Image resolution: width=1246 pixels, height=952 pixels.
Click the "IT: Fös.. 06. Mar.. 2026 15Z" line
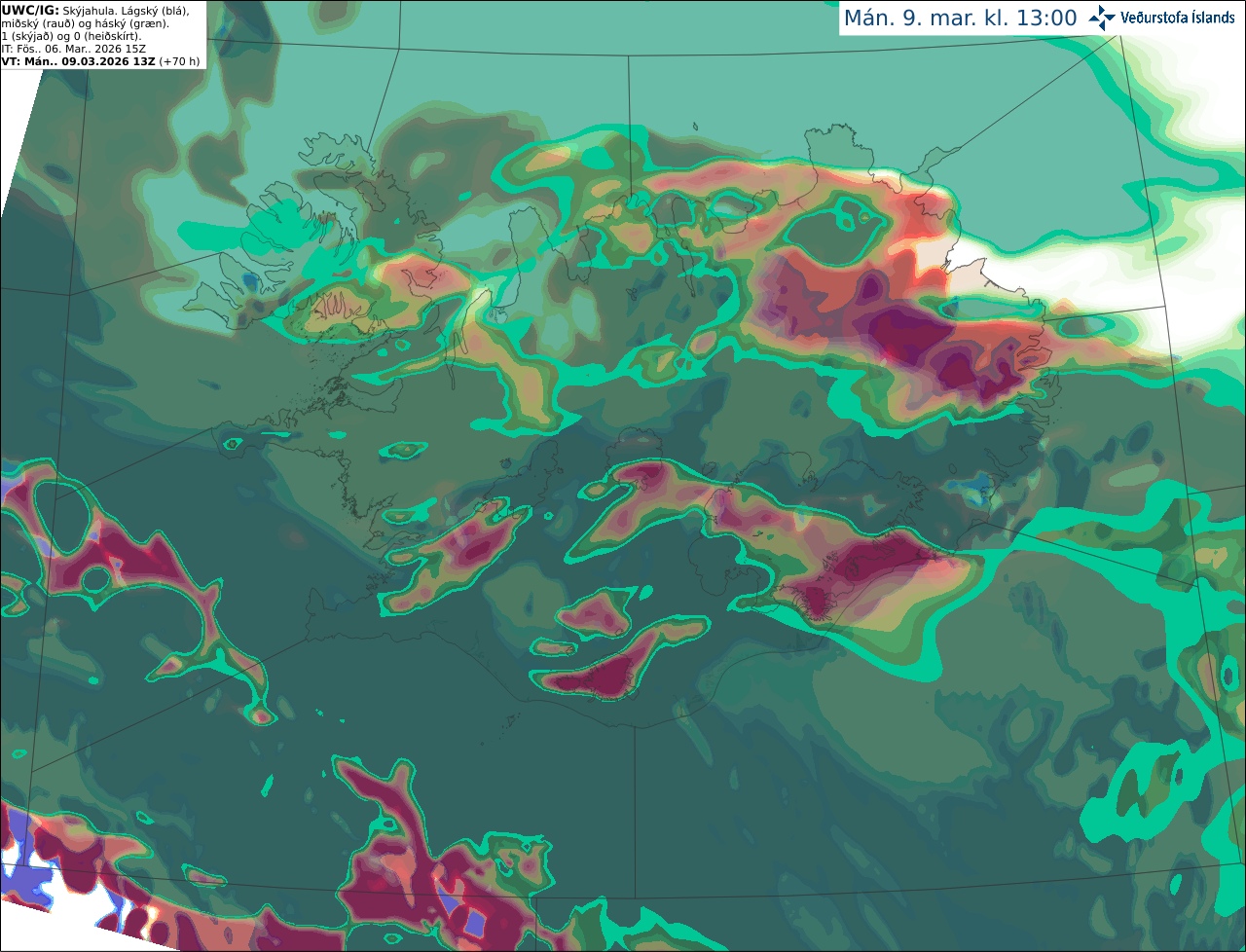(x=72, y=49)
